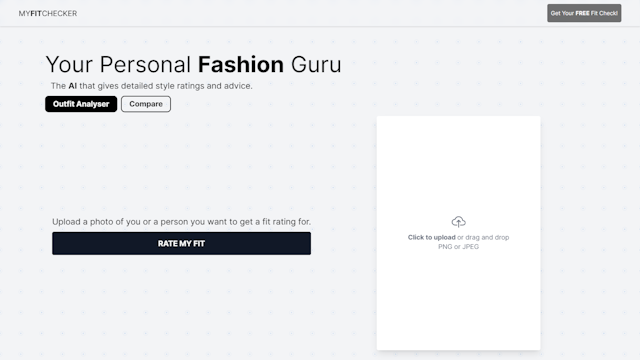Click the RATE MY FIT button
This screenshot has width=640, height=360.
point(181,243)
